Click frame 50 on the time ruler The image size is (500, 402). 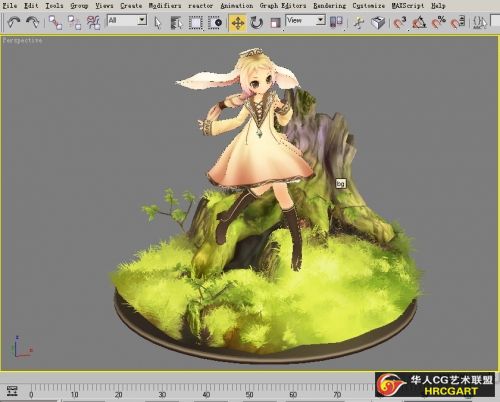(x=249, y=395)
